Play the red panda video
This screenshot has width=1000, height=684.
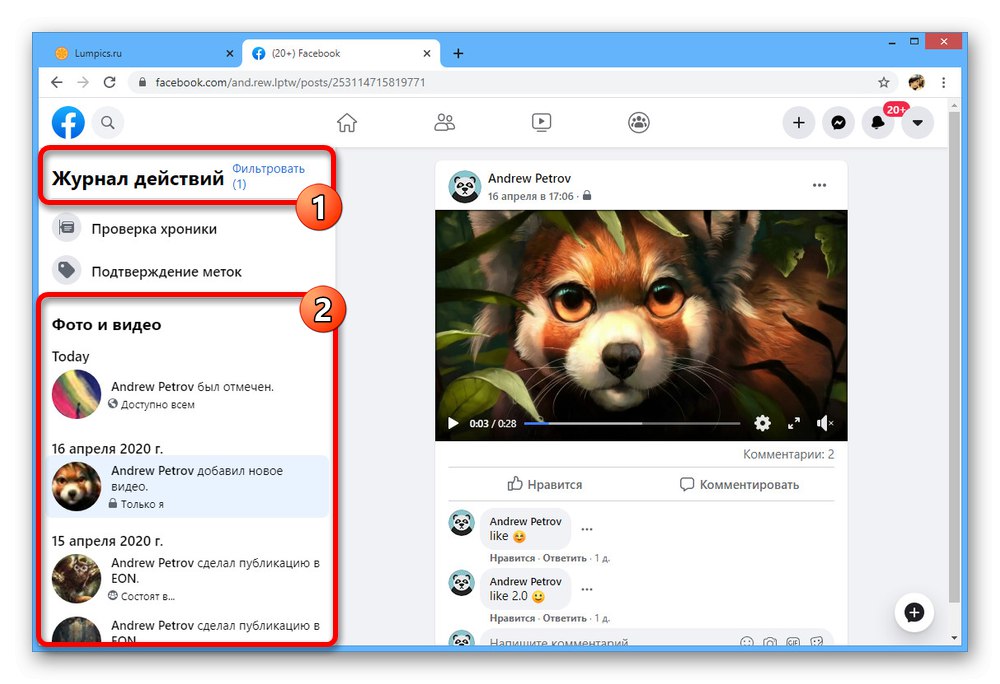coord(453,423)
